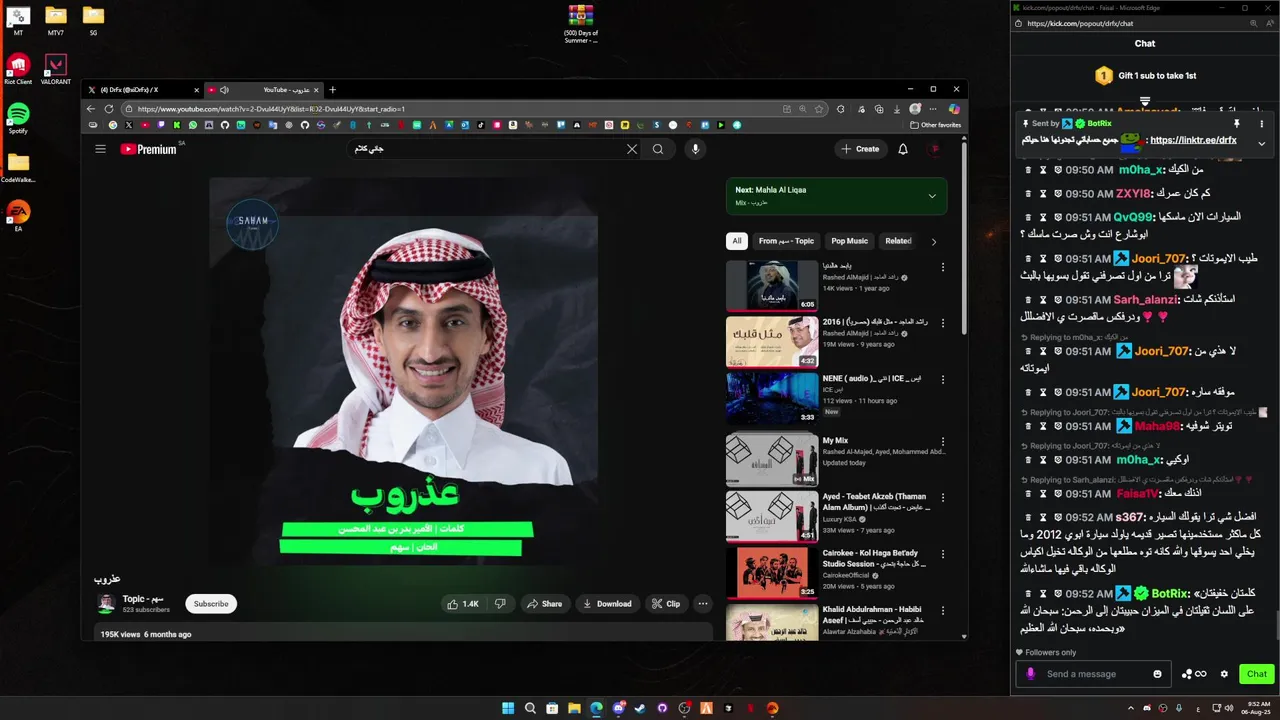Open the YouTube guide hamburger menu
The width and height of the screenshot is (1280, 720).
[100, 149]
